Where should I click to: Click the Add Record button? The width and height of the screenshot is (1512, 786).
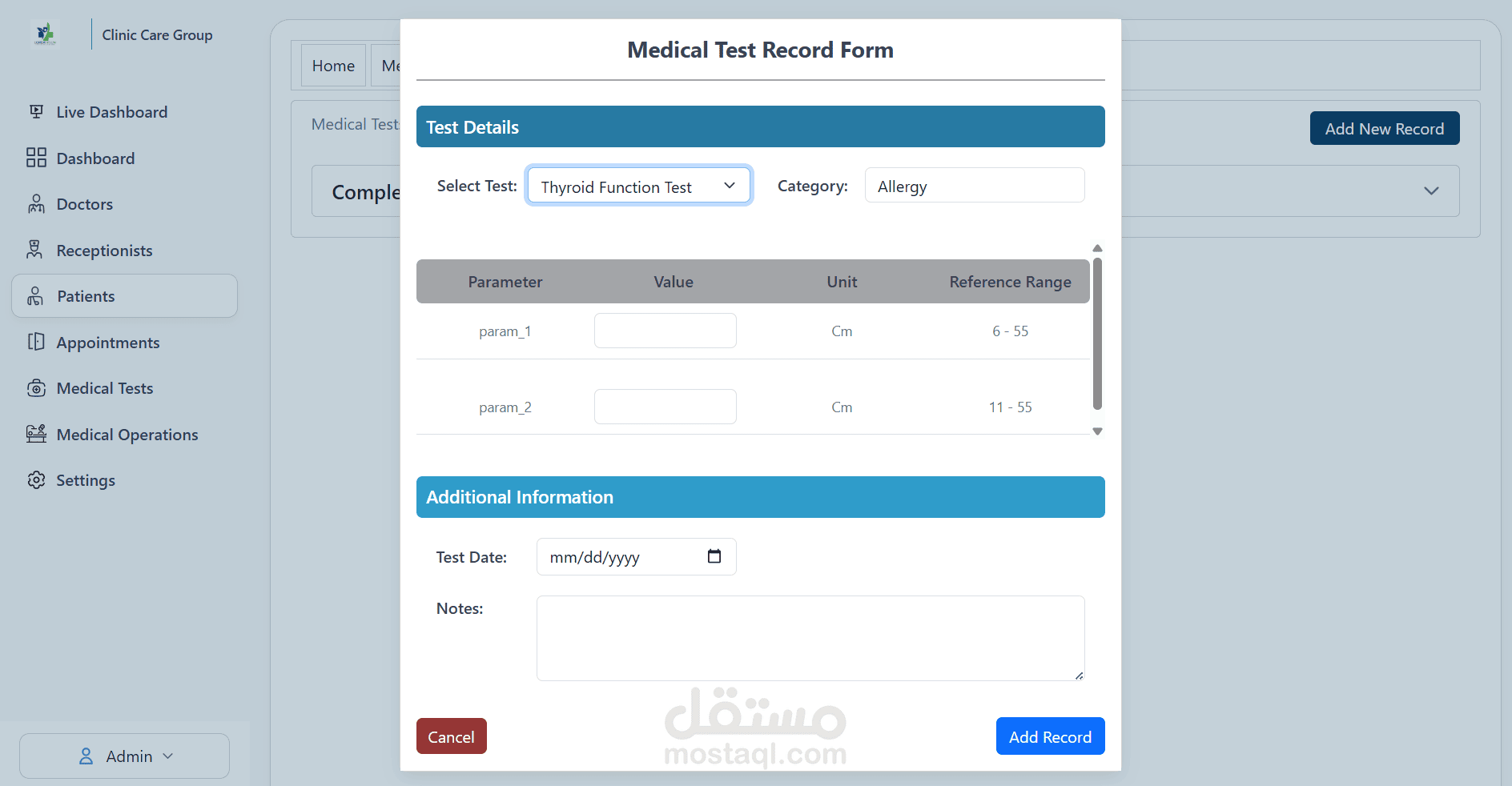tap(1050, 736)
